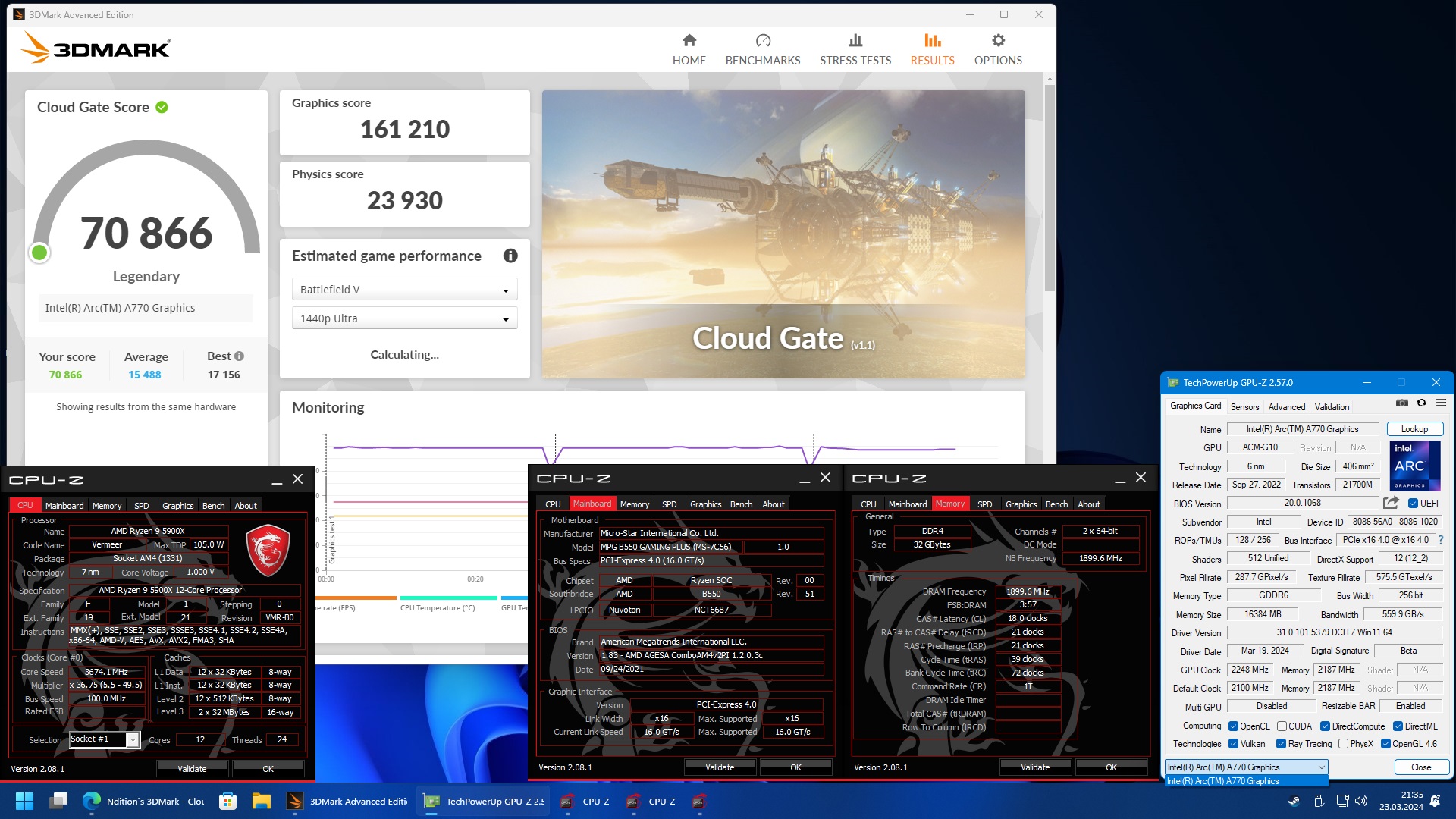
Task: Click the green validation checkmark by Cloud Gate Score
Action: tap(162, 108)
